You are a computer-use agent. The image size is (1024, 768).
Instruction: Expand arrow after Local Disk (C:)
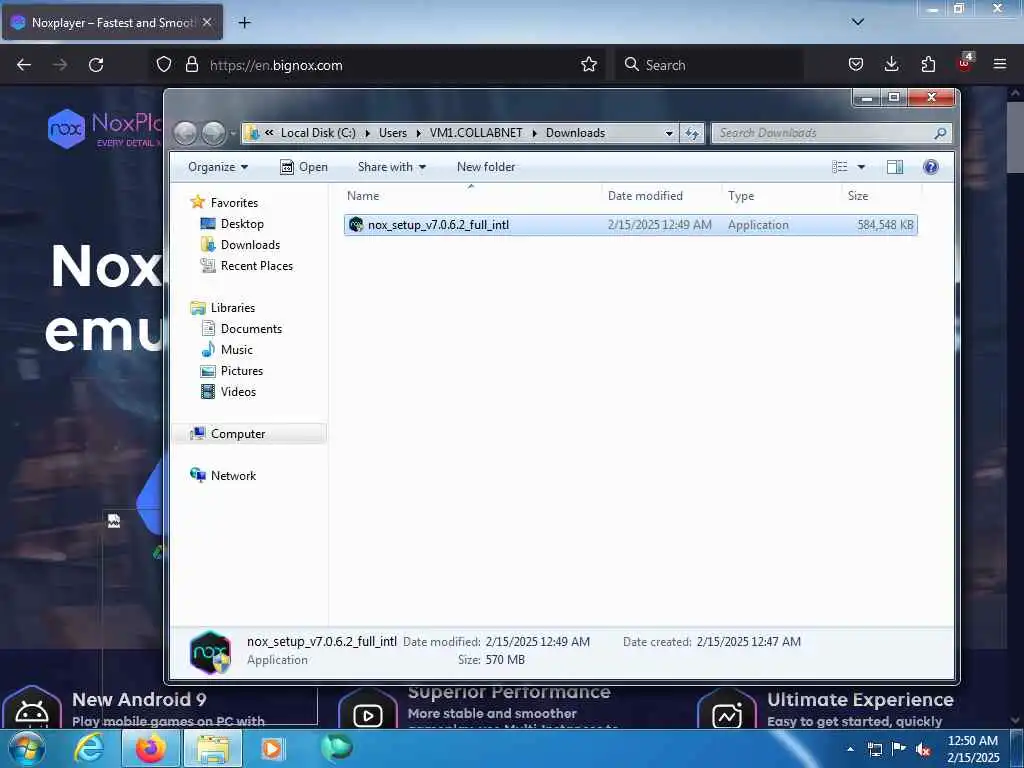click(367, 133)
